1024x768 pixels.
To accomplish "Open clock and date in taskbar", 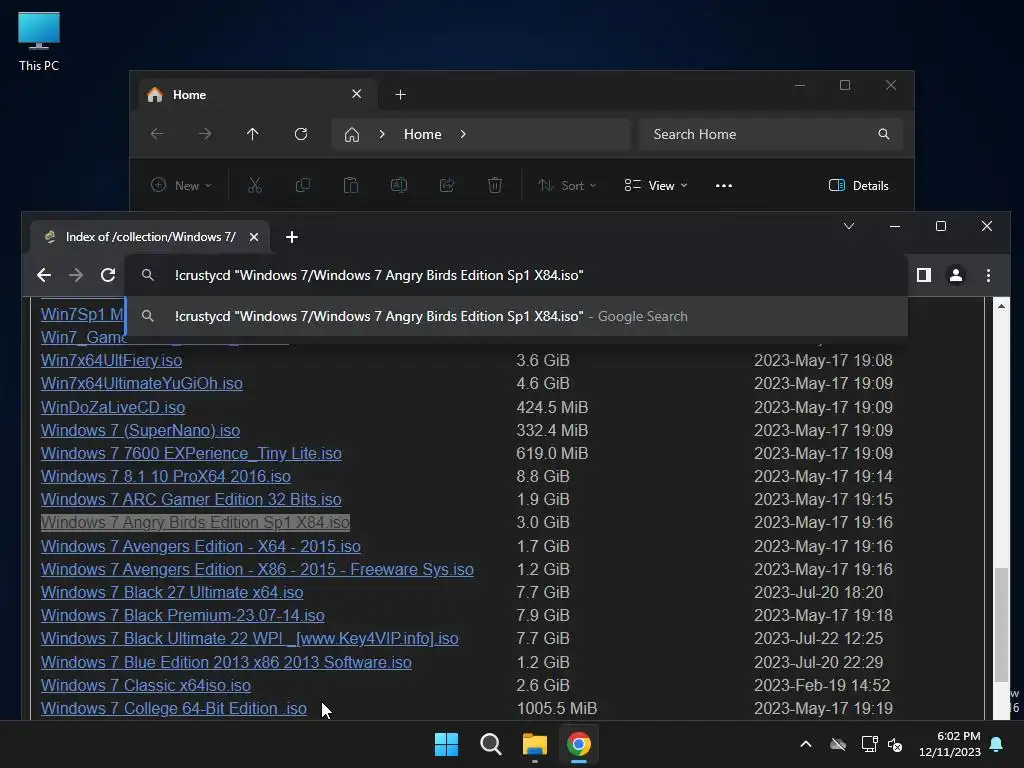I will pyautogui.click(x=950, y=744).
